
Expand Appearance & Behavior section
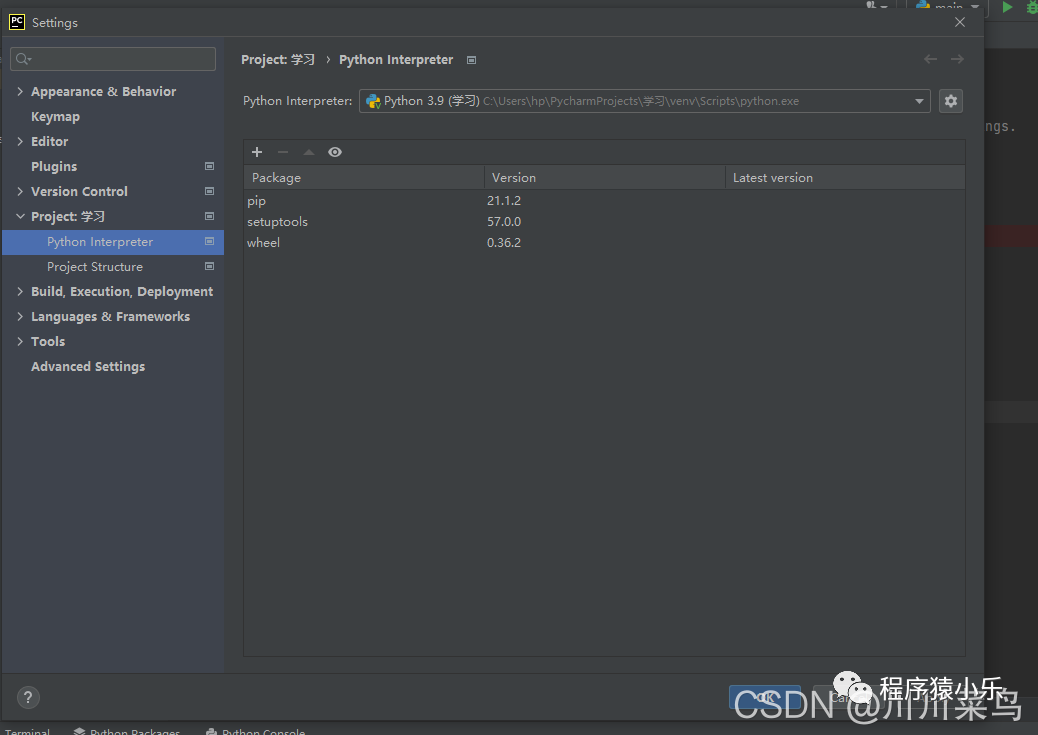(x=20, y=92)
